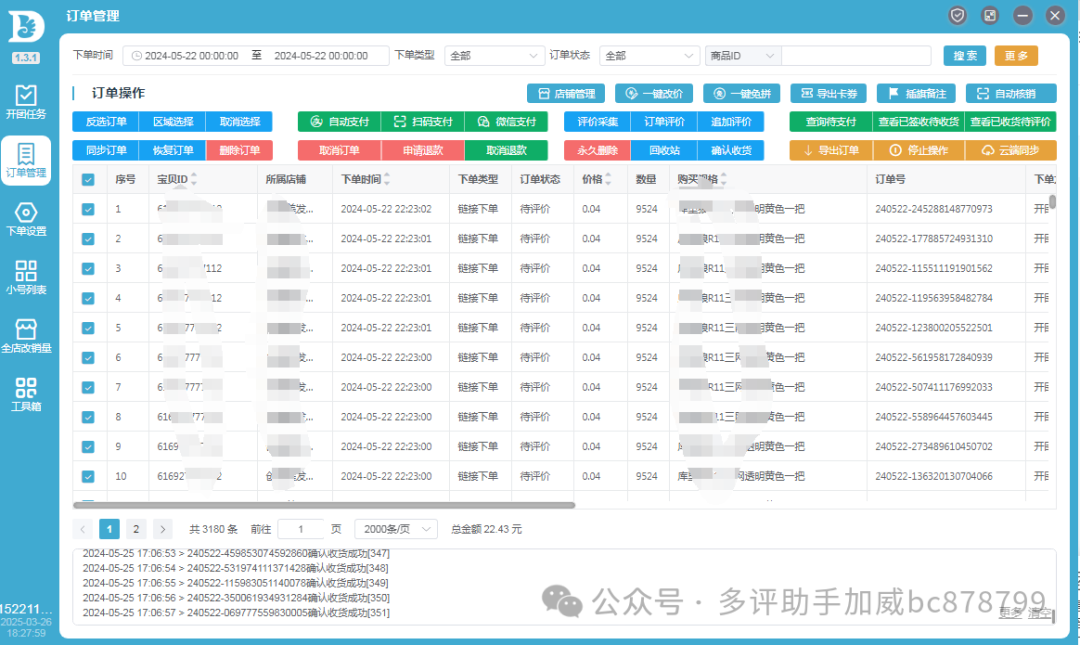Click the 自动支付 button
Screen dimensions: 1080x645
pos(340,121)
